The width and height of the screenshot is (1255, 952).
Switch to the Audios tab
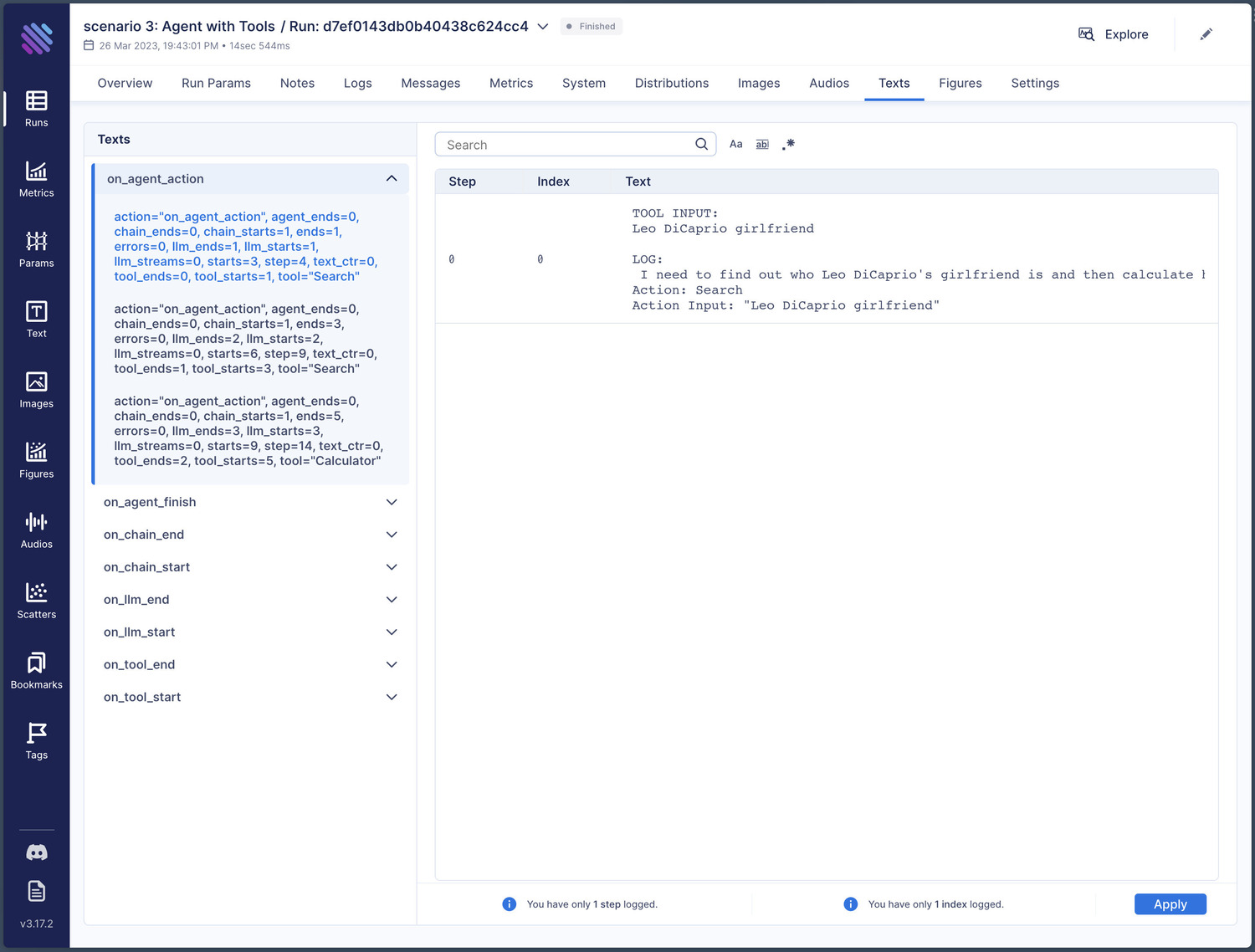pyautogui.click(x=829, y=83)
